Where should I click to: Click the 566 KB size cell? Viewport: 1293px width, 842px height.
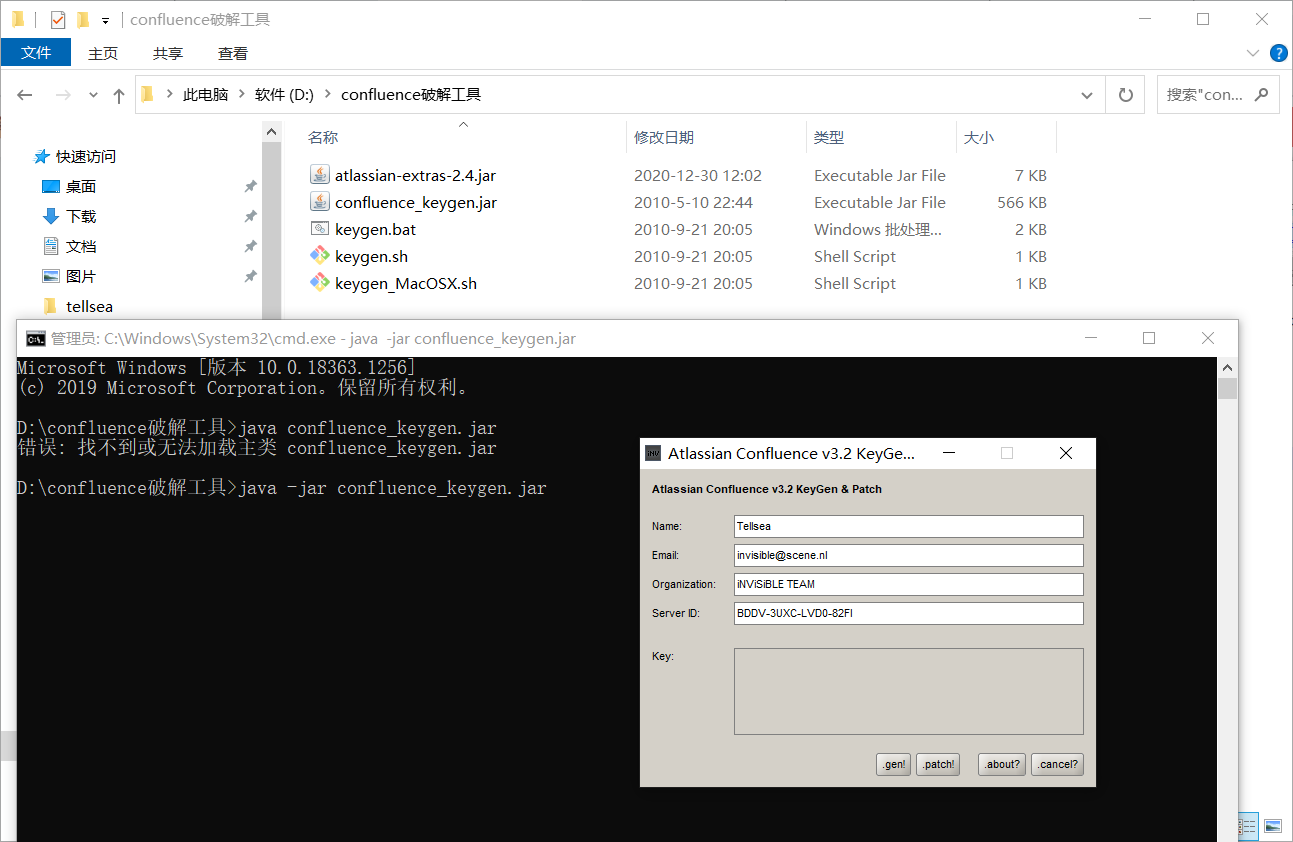click(1022, 202)
